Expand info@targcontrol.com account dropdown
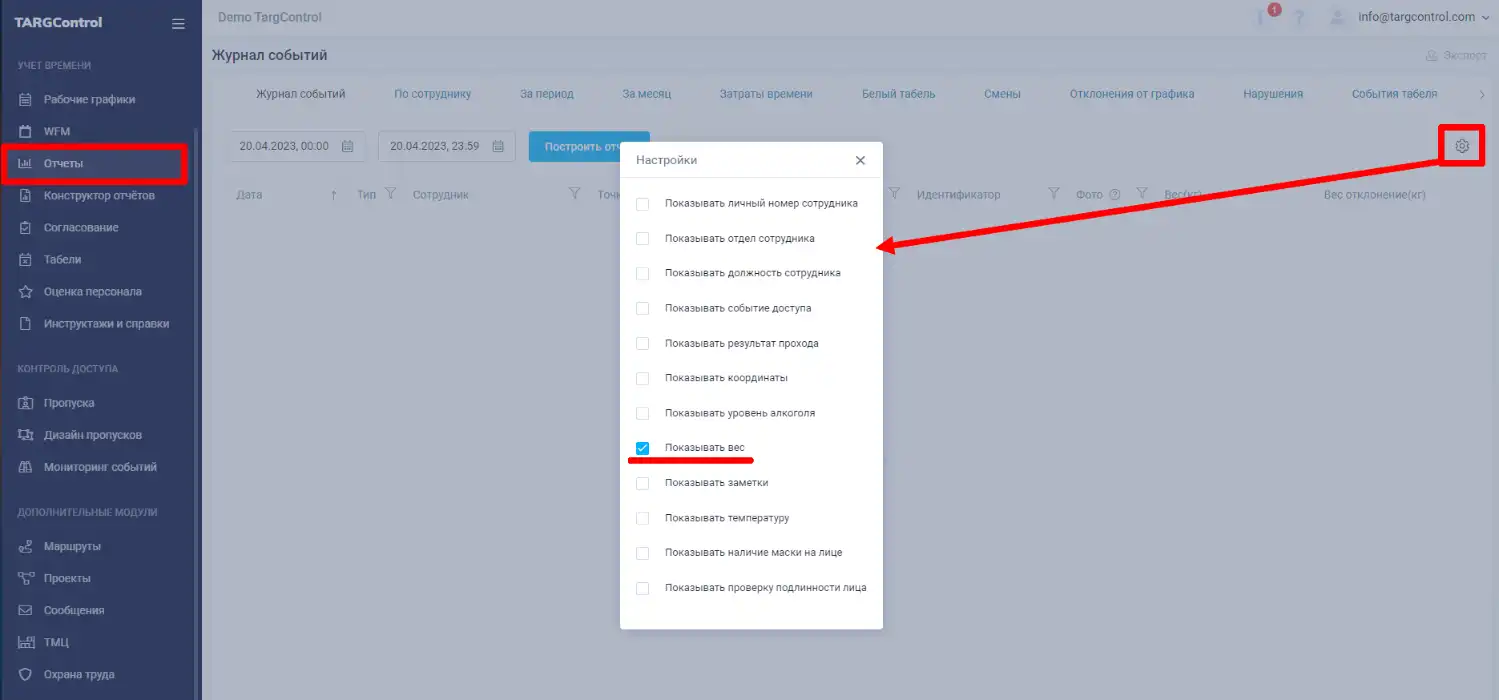Viewport: 1500px width, 700px height. click(1422, 17)
